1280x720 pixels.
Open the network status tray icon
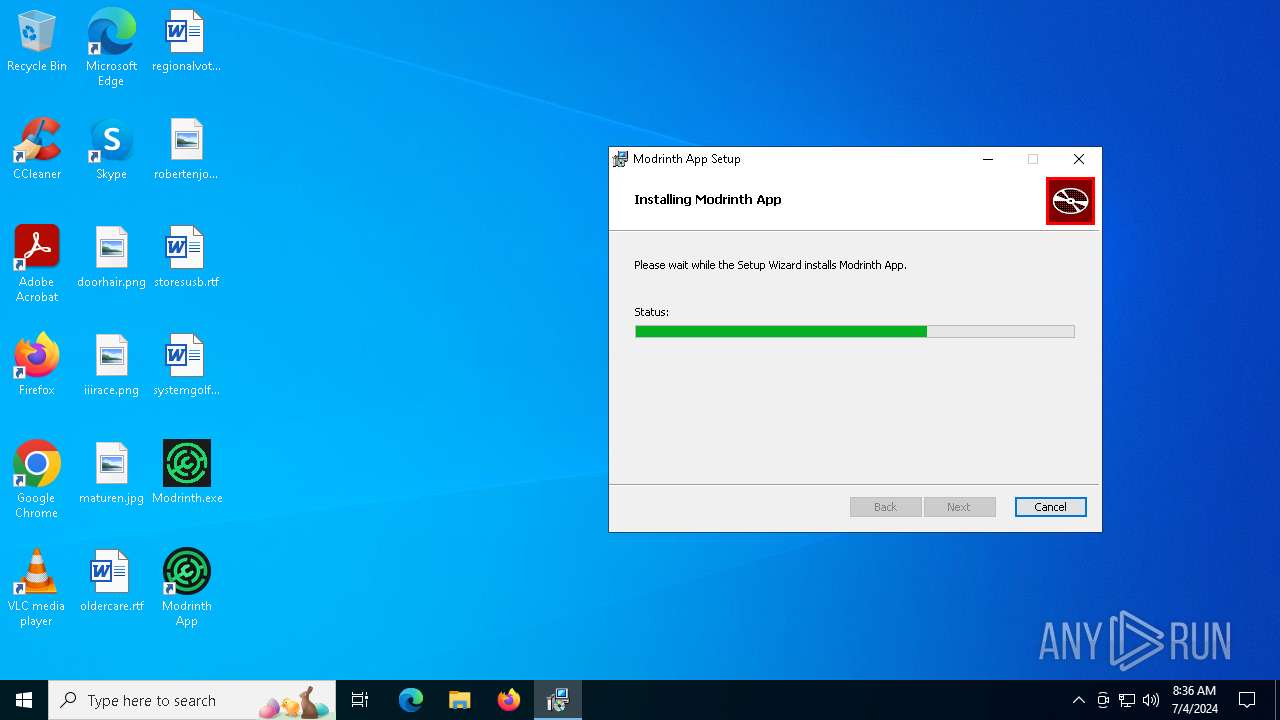coord(1127,700)
